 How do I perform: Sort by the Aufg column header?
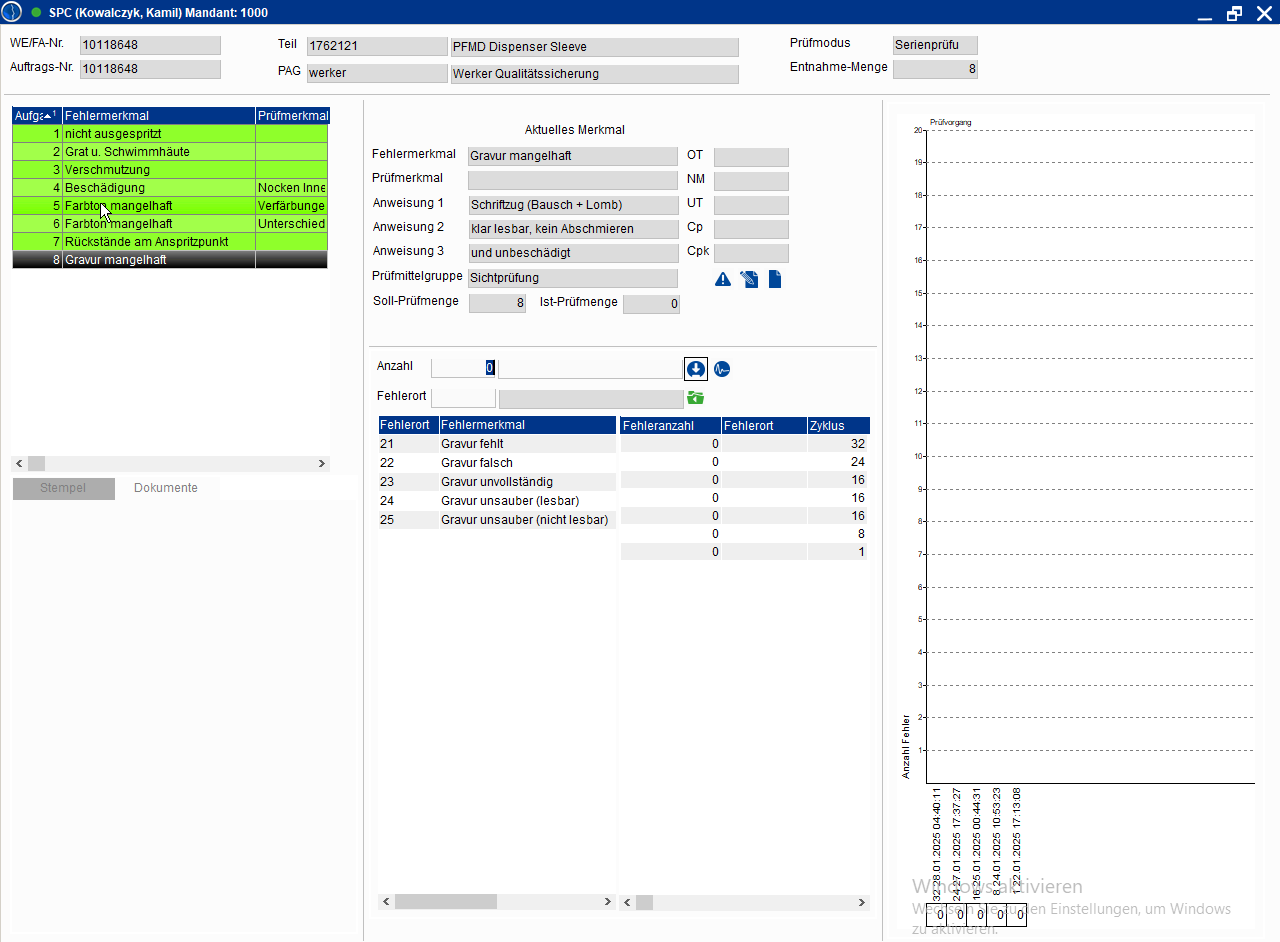pos(36,116)
